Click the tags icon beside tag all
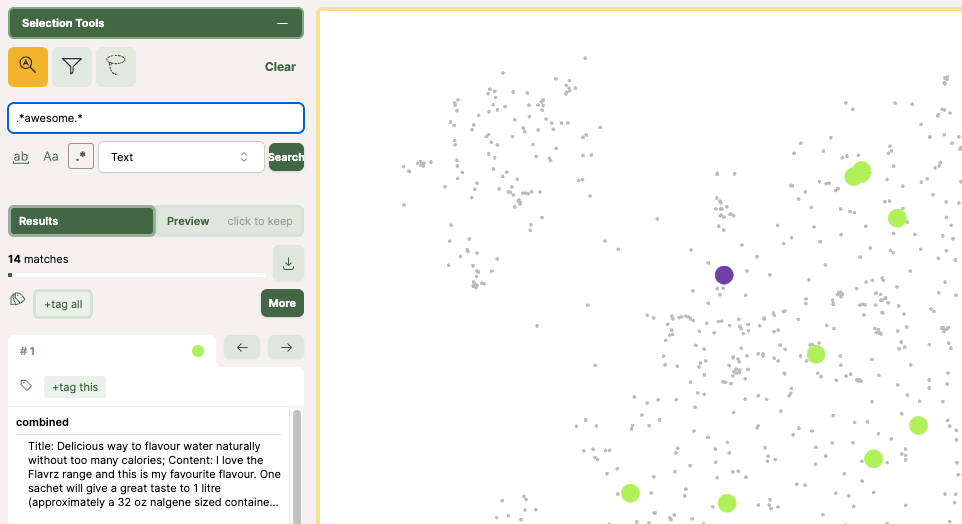This screenshot has height=524, width=962. click(x=17, y=299)
